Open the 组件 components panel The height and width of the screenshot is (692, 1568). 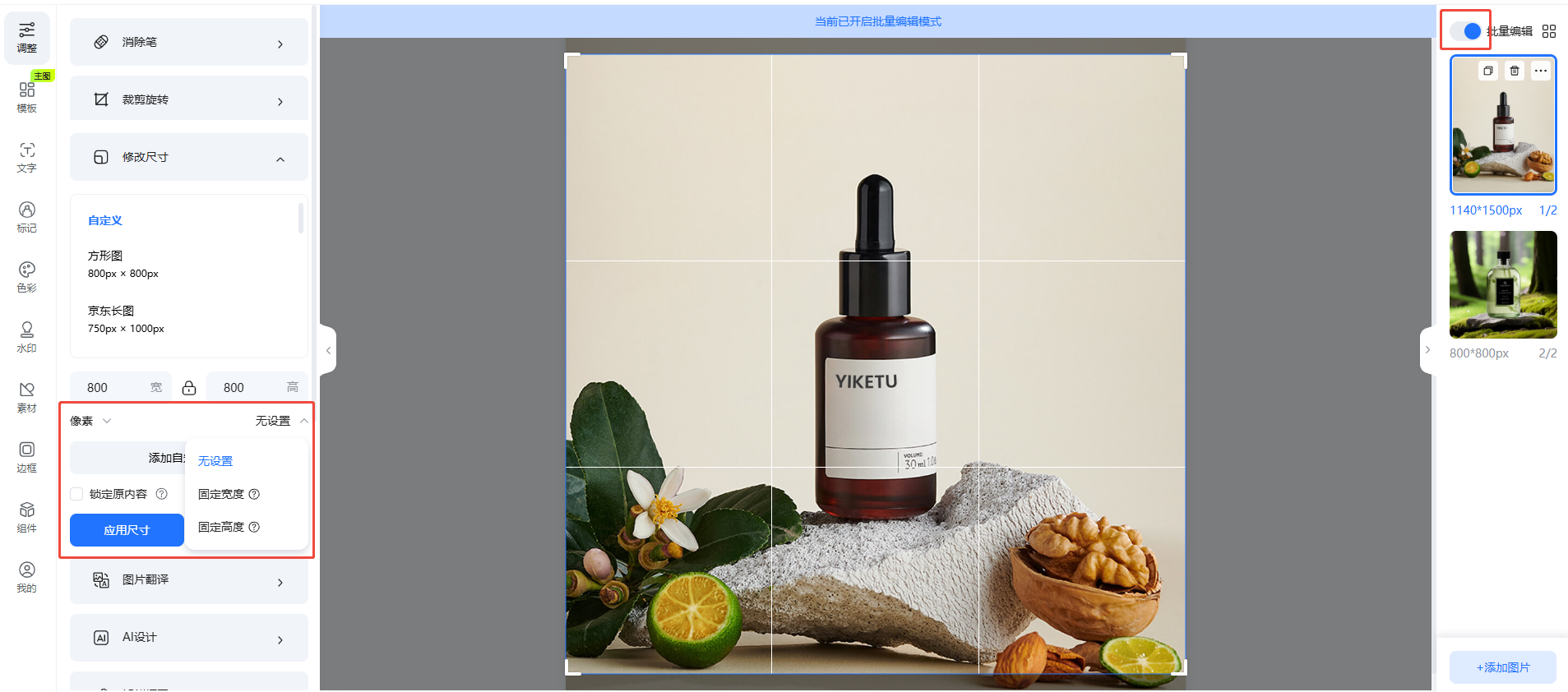pyautogui.click(x=27, y=517)
